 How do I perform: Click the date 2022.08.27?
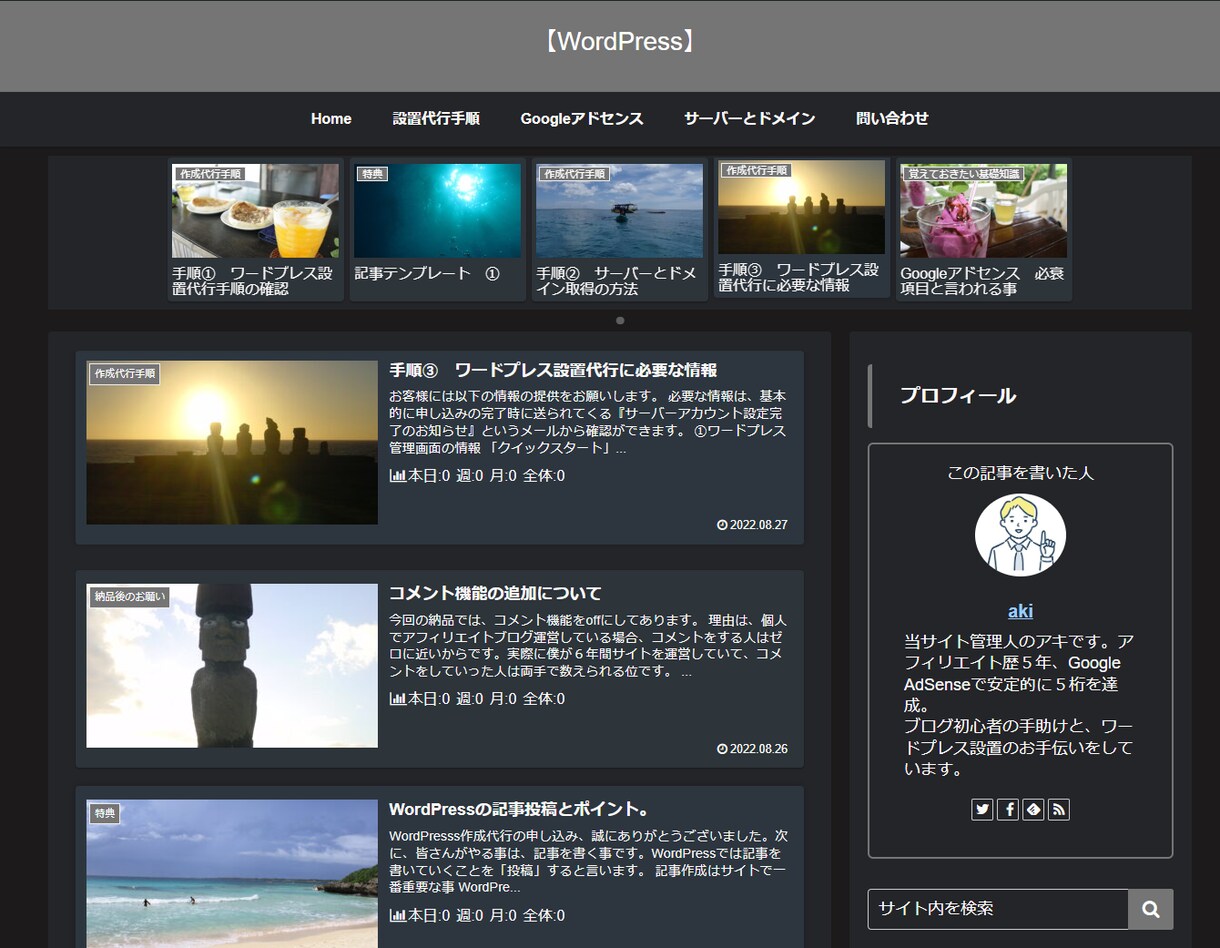pyautogui.click(x=752, y=525)
